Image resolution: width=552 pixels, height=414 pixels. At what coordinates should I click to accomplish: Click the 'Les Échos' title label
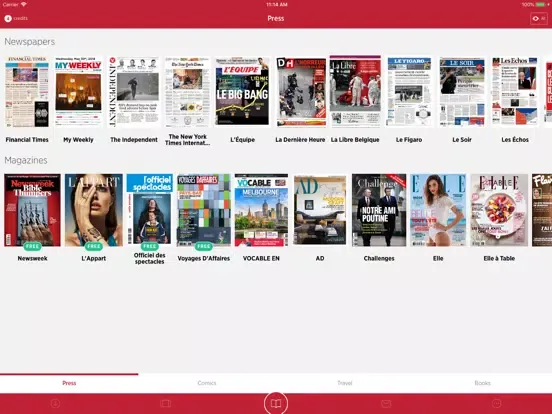point(515,140)
